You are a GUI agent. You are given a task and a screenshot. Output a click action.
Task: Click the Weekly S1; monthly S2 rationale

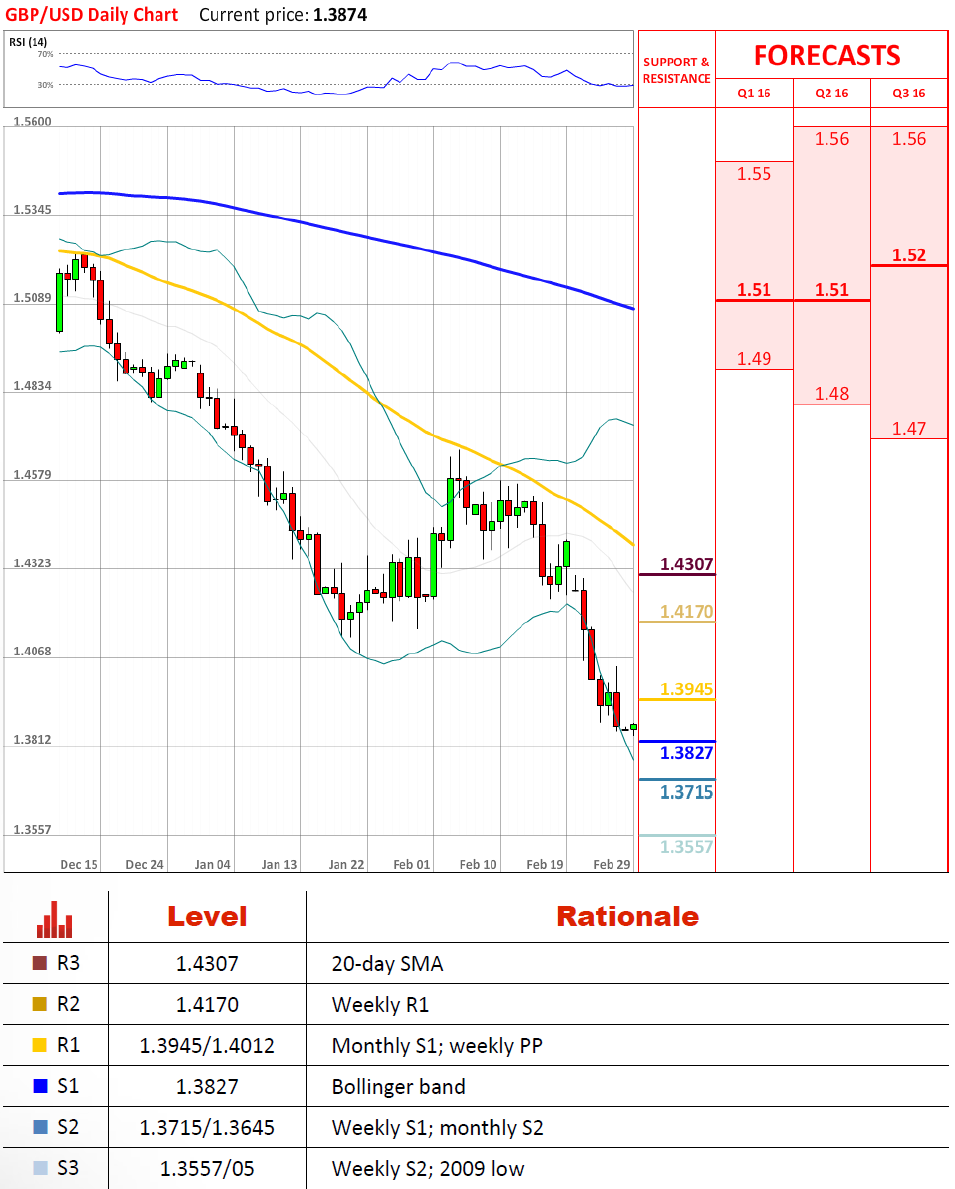point(438,1128)
